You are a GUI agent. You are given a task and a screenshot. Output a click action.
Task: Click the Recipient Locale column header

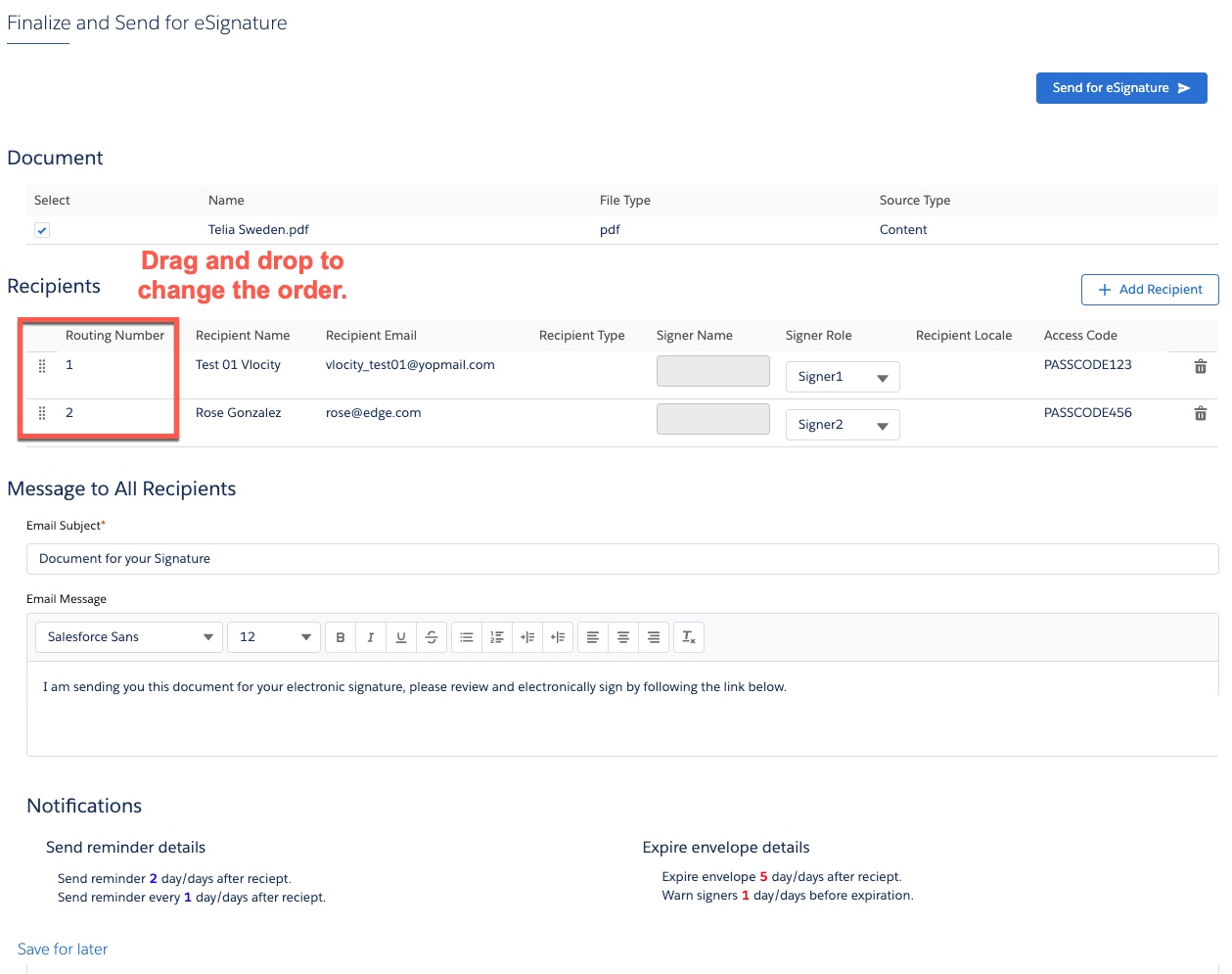(964, 336)
